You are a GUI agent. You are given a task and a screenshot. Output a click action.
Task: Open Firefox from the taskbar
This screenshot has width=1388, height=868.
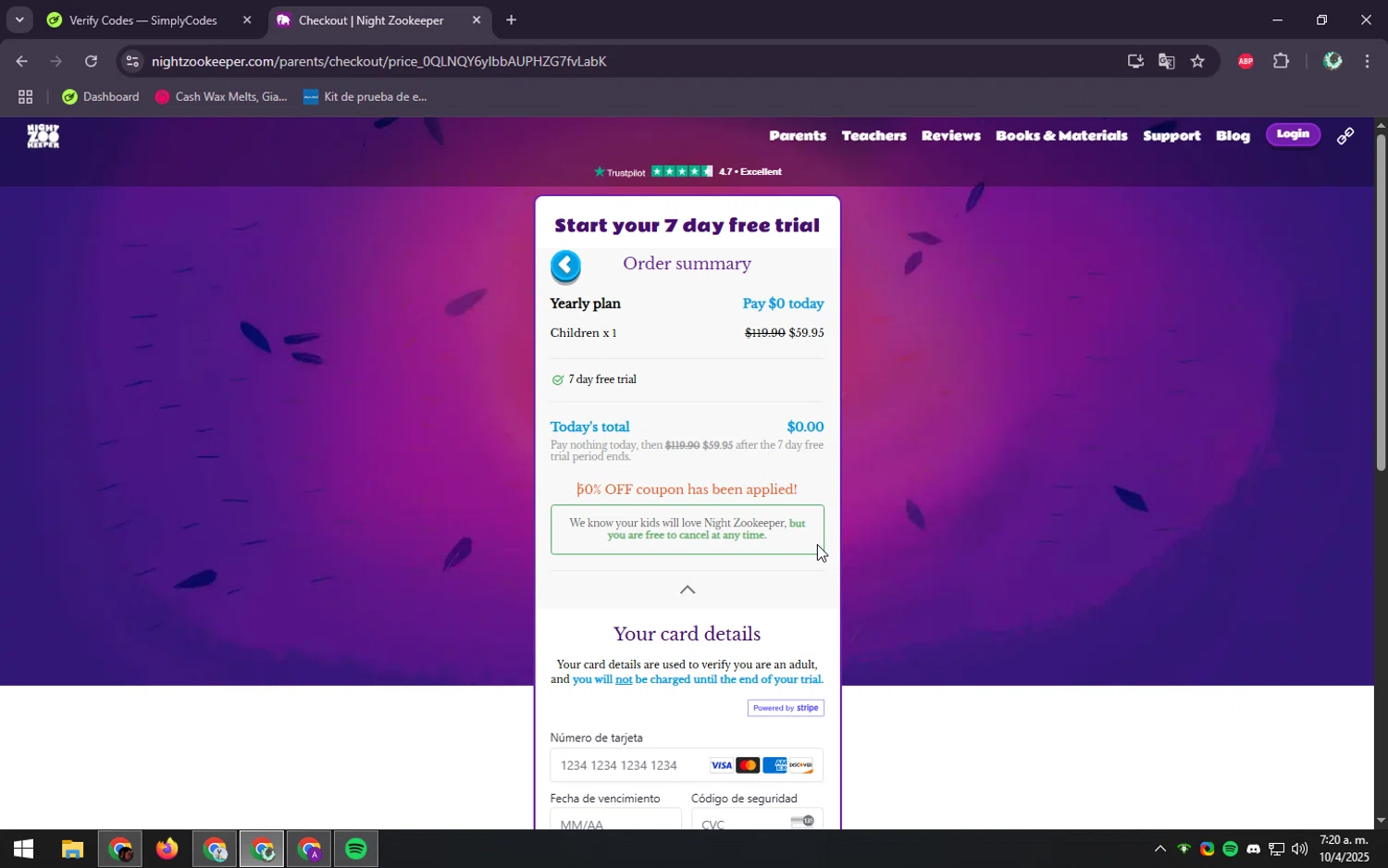tap(167, 849)
